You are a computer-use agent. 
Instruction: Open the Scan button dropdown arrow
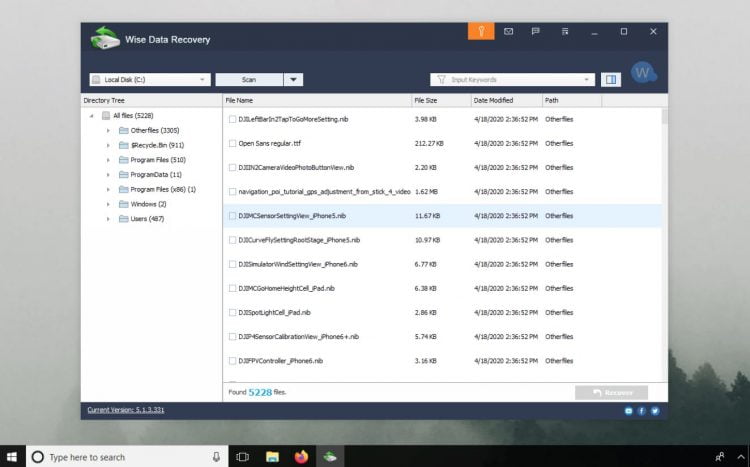pyautogui.click(x=293, y=79)
